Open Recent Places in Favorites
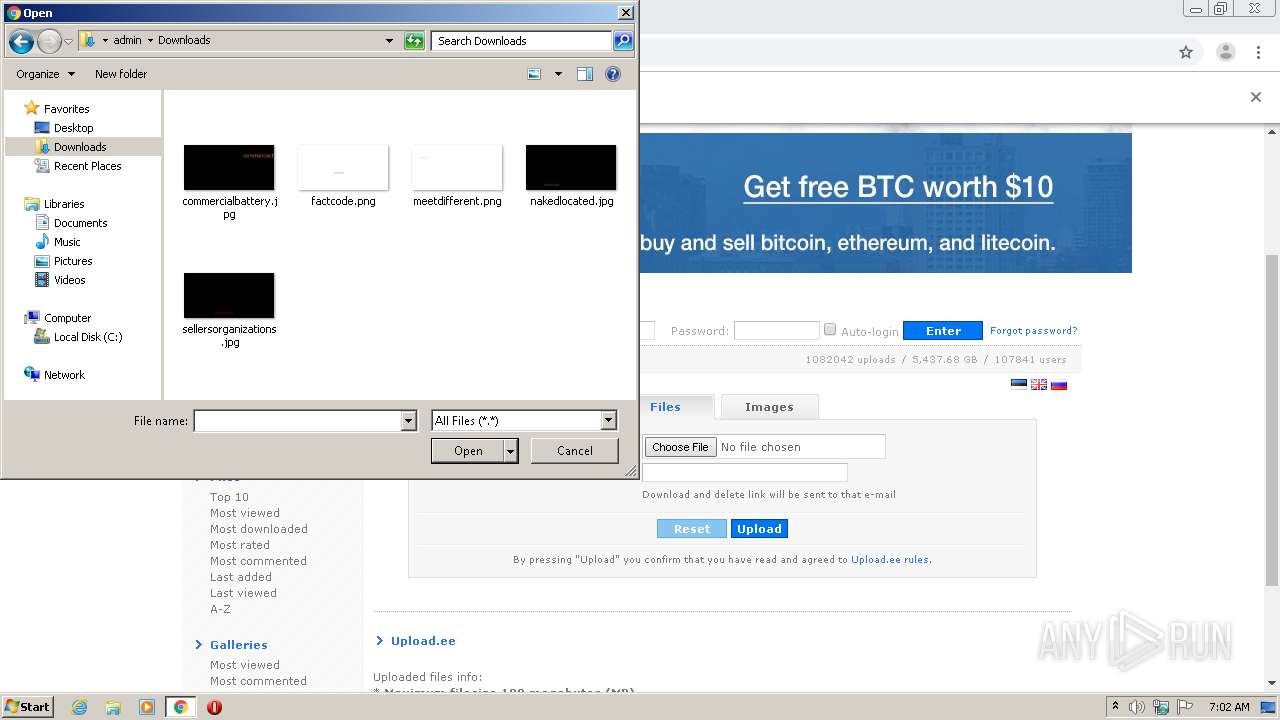Viewport: 1280px width, 720px height. 87,166
